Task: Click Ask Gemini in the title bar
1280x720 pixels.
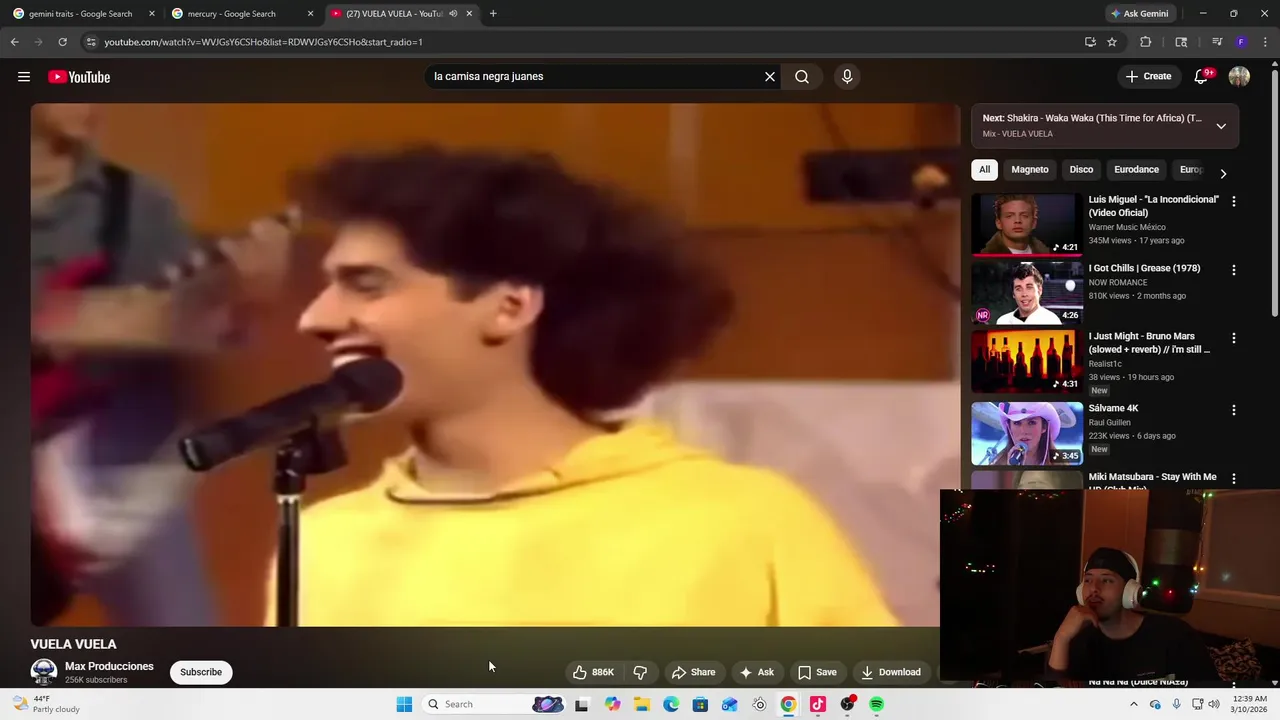Action: pos(1140,14)
